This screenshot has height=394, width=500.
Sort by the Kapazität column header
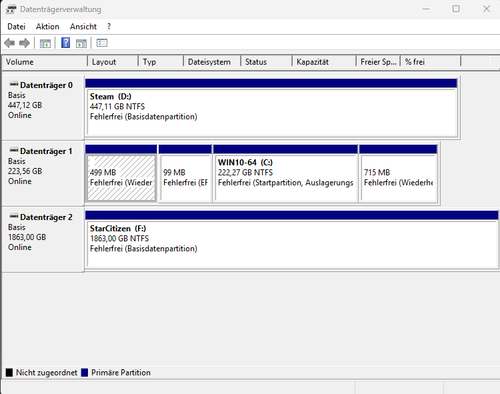324,62
